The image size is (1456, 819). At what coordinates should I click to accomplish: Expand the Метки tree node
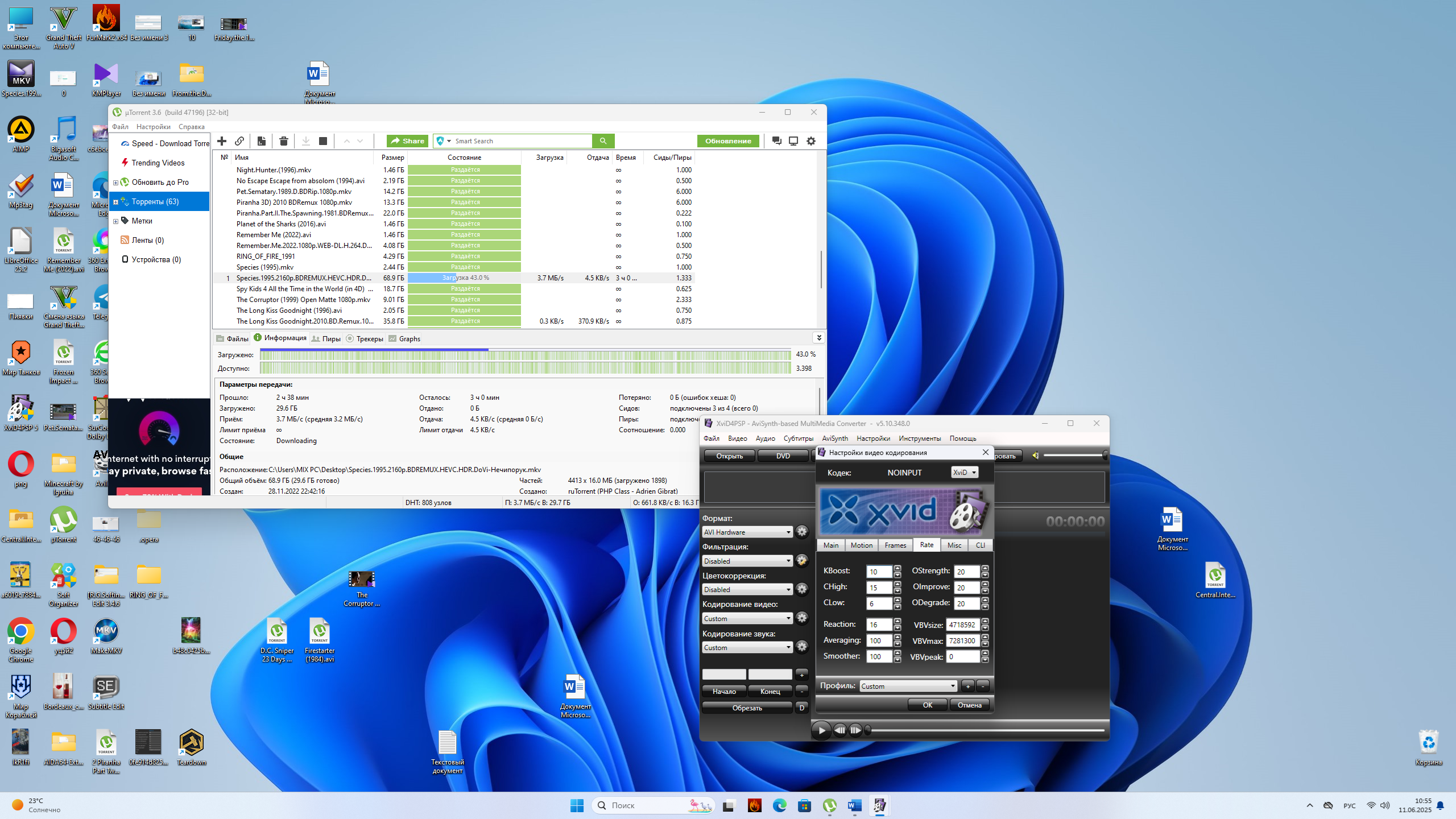click(x=115, y=221)
